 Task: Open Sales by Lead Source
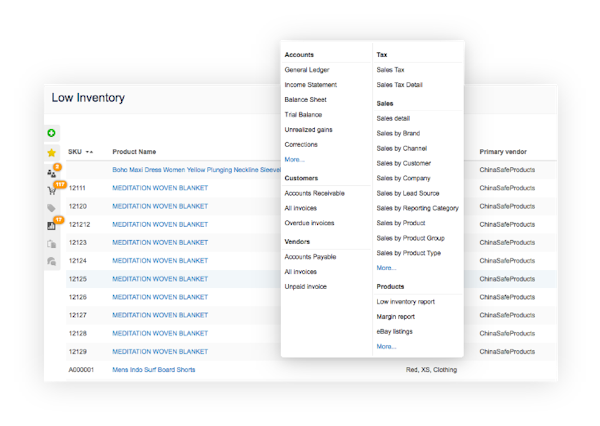408,193
